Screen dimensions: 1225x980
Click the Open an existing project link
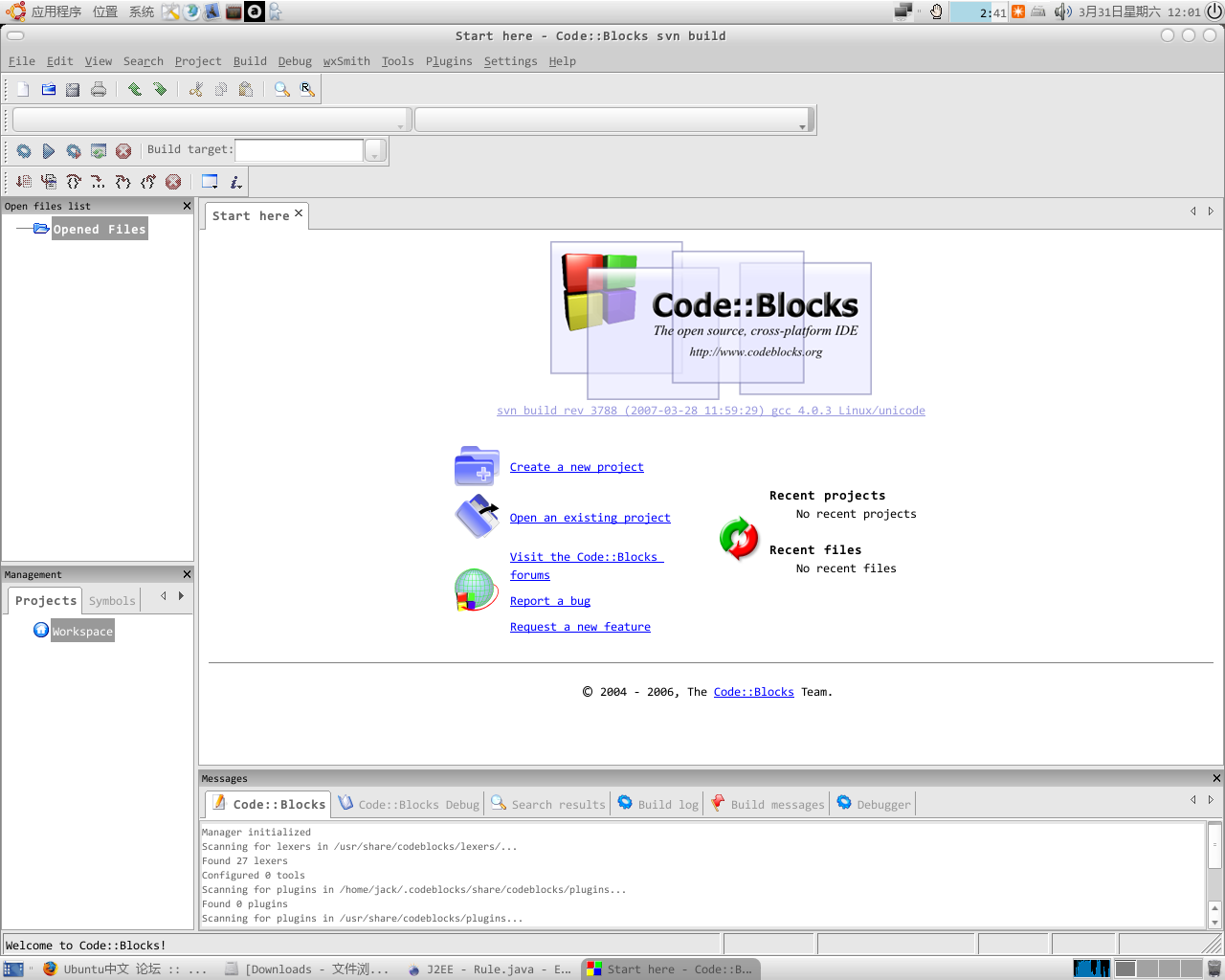pos(590,518)
